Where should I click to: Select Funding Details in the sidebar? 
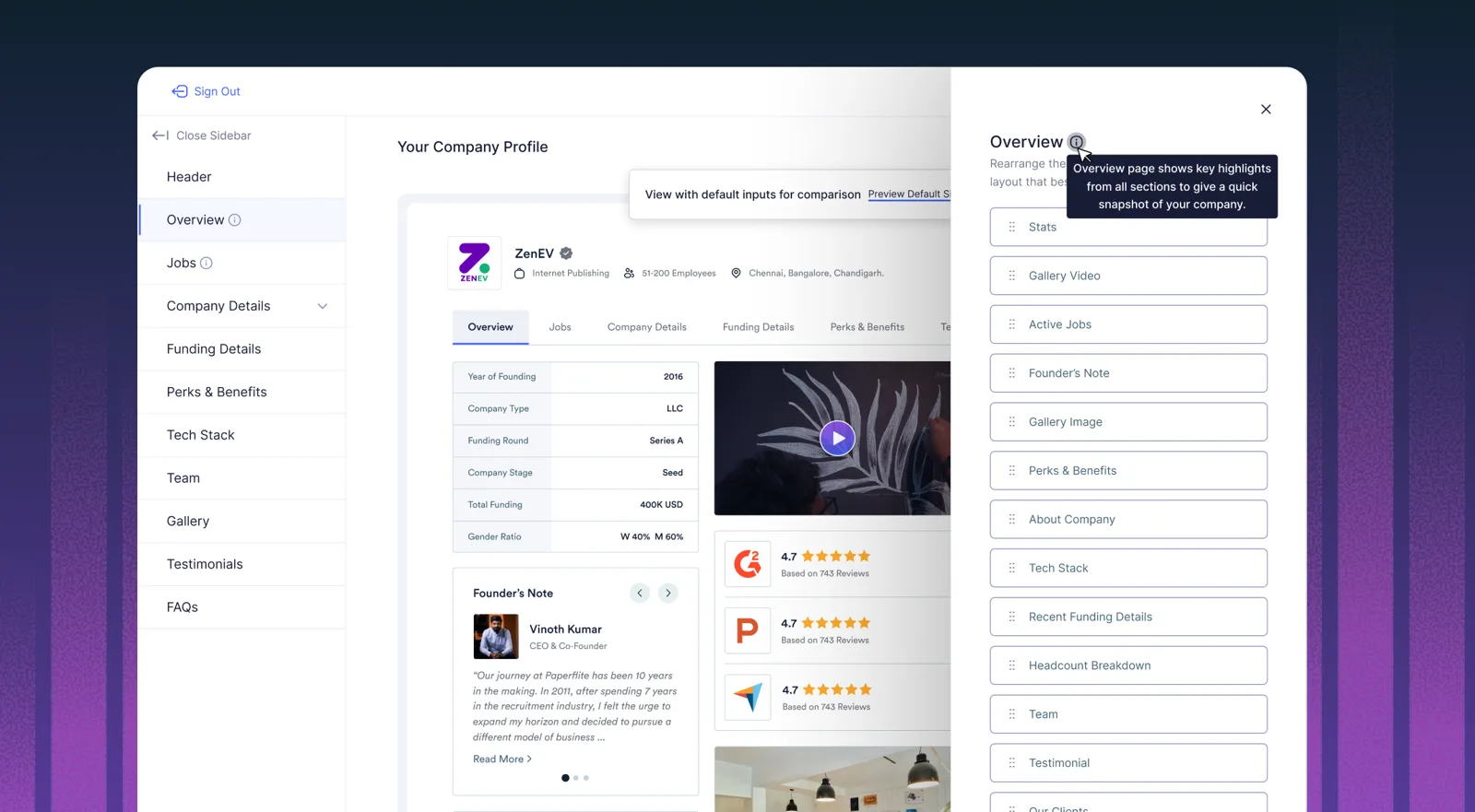point(242,349)
